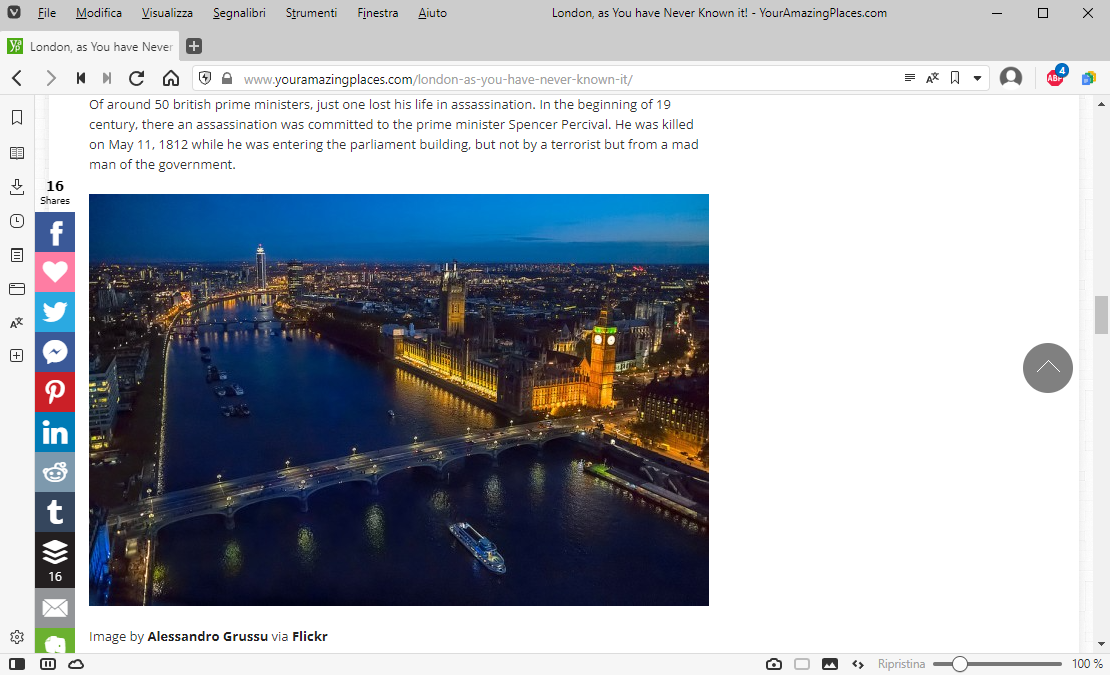1110x675 pixels.
Task: Go back to the previous page
Action: [x=18, y=78]
